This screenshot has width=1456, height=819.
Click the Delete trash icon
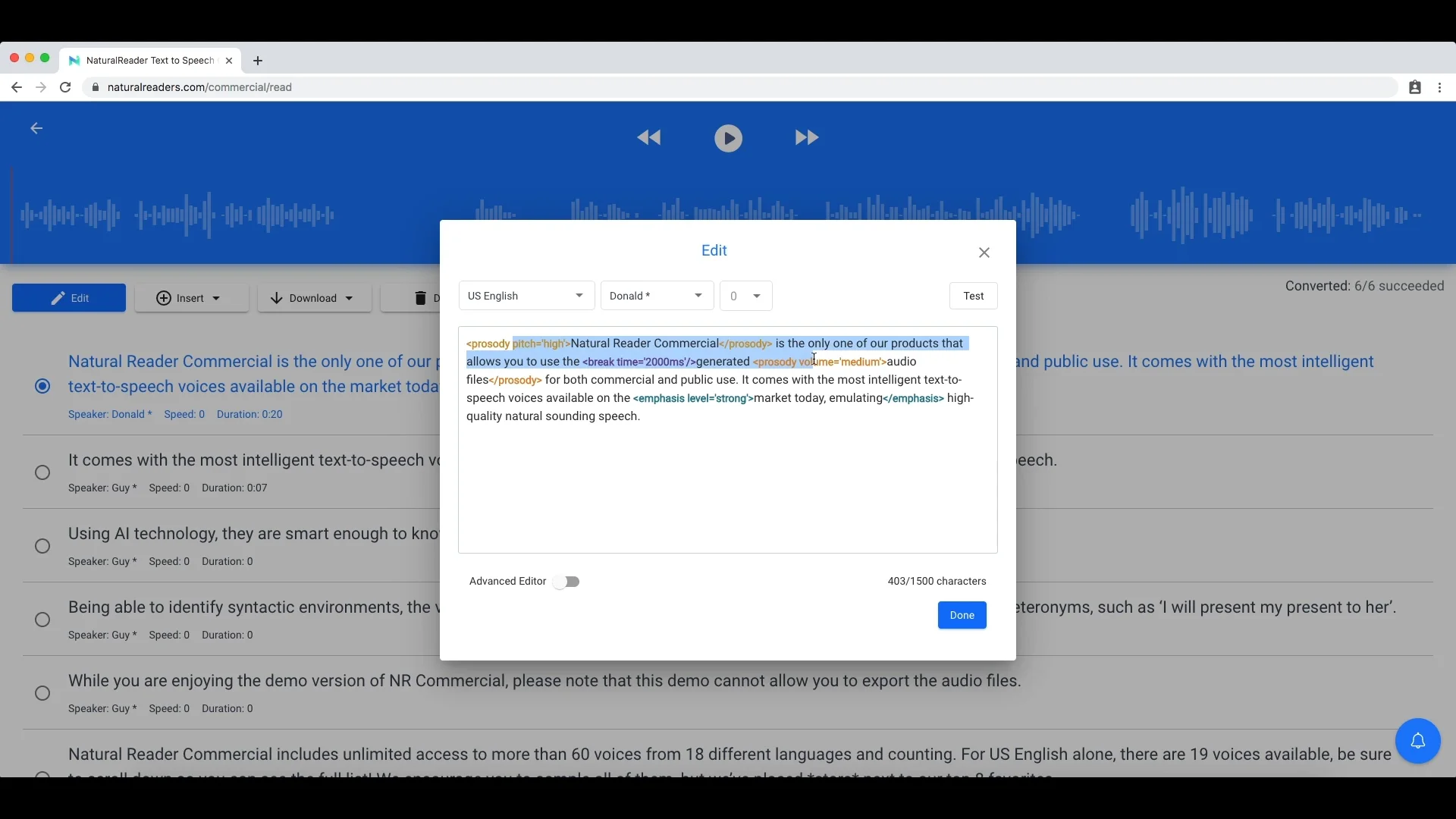point(420,298)
